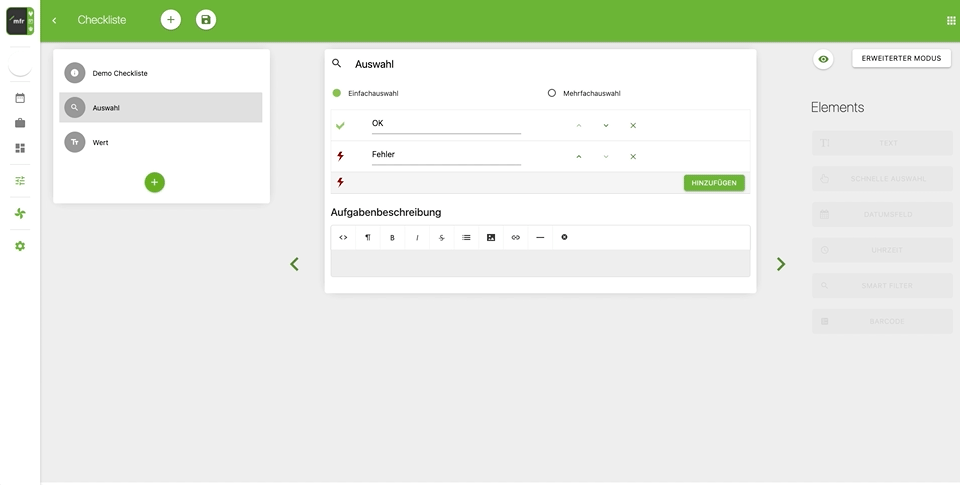Image resolution: width=960 pixels, height=485 pixels.
Task: Open the apps grid icon top right
Action: [x=951, y=20]
